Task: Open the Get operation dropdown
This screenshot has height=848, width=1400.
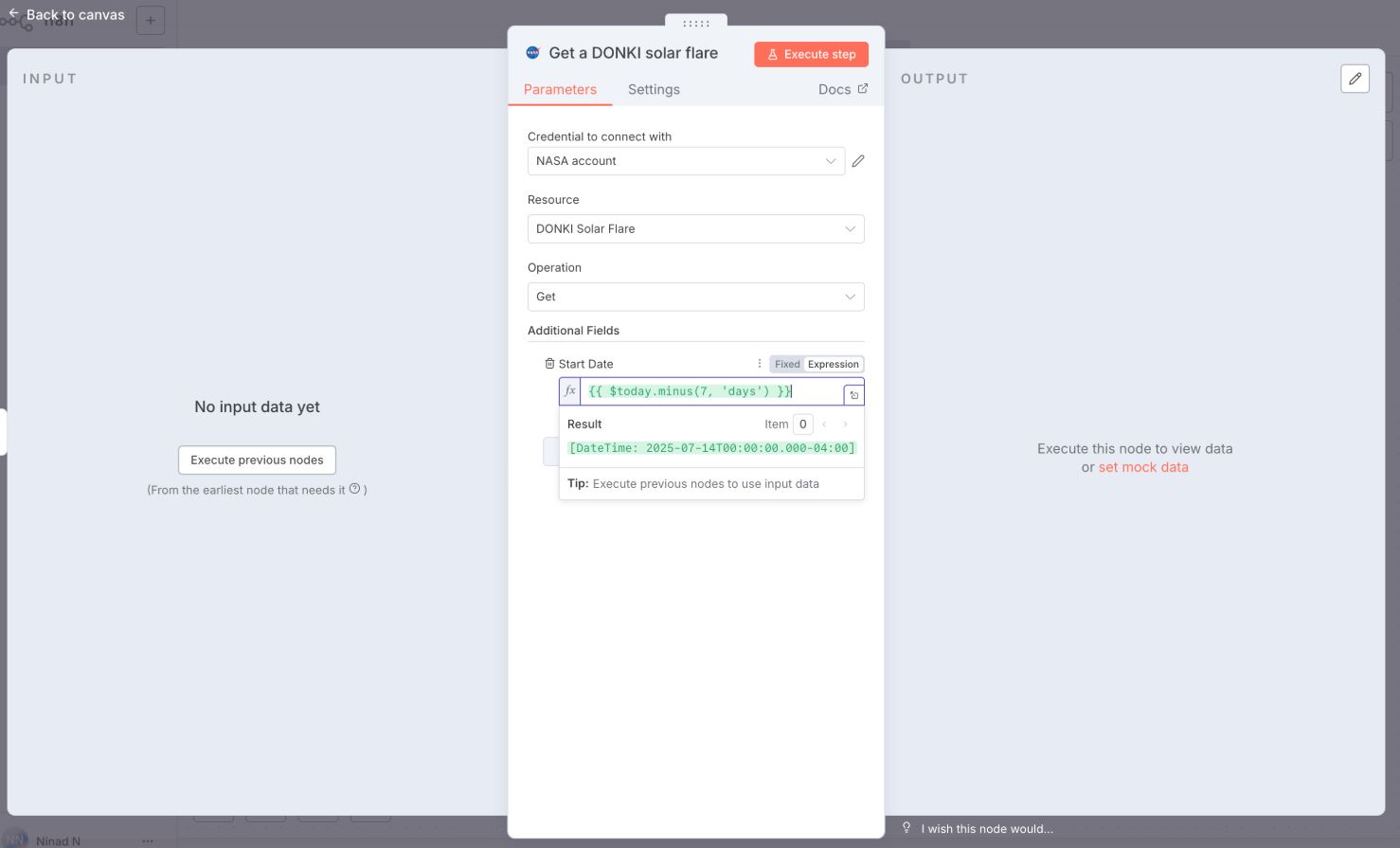Action: [x=695, y=297]
